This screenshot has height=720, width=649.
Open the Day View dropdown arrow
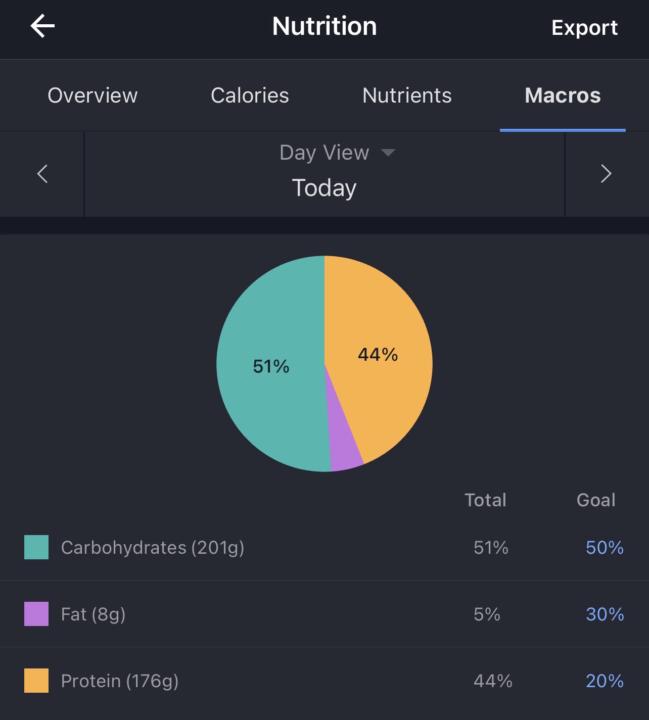click(x=388, y=153)
